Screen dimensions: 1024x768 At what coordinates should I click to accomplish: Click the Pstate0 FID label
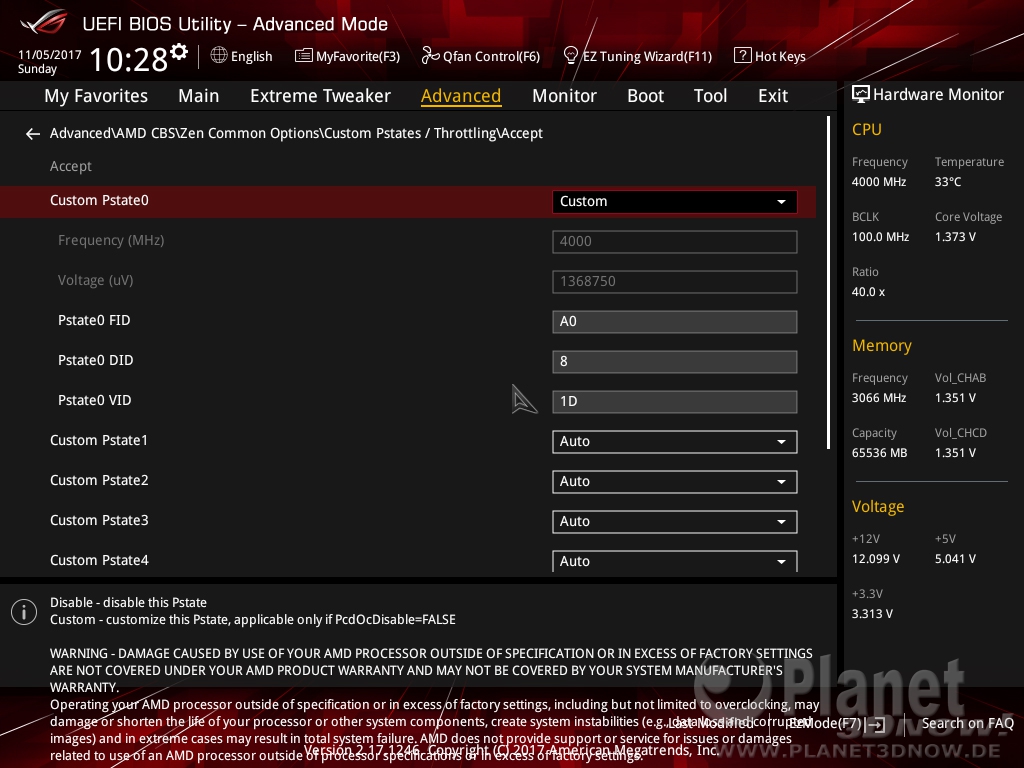point(94,320)
